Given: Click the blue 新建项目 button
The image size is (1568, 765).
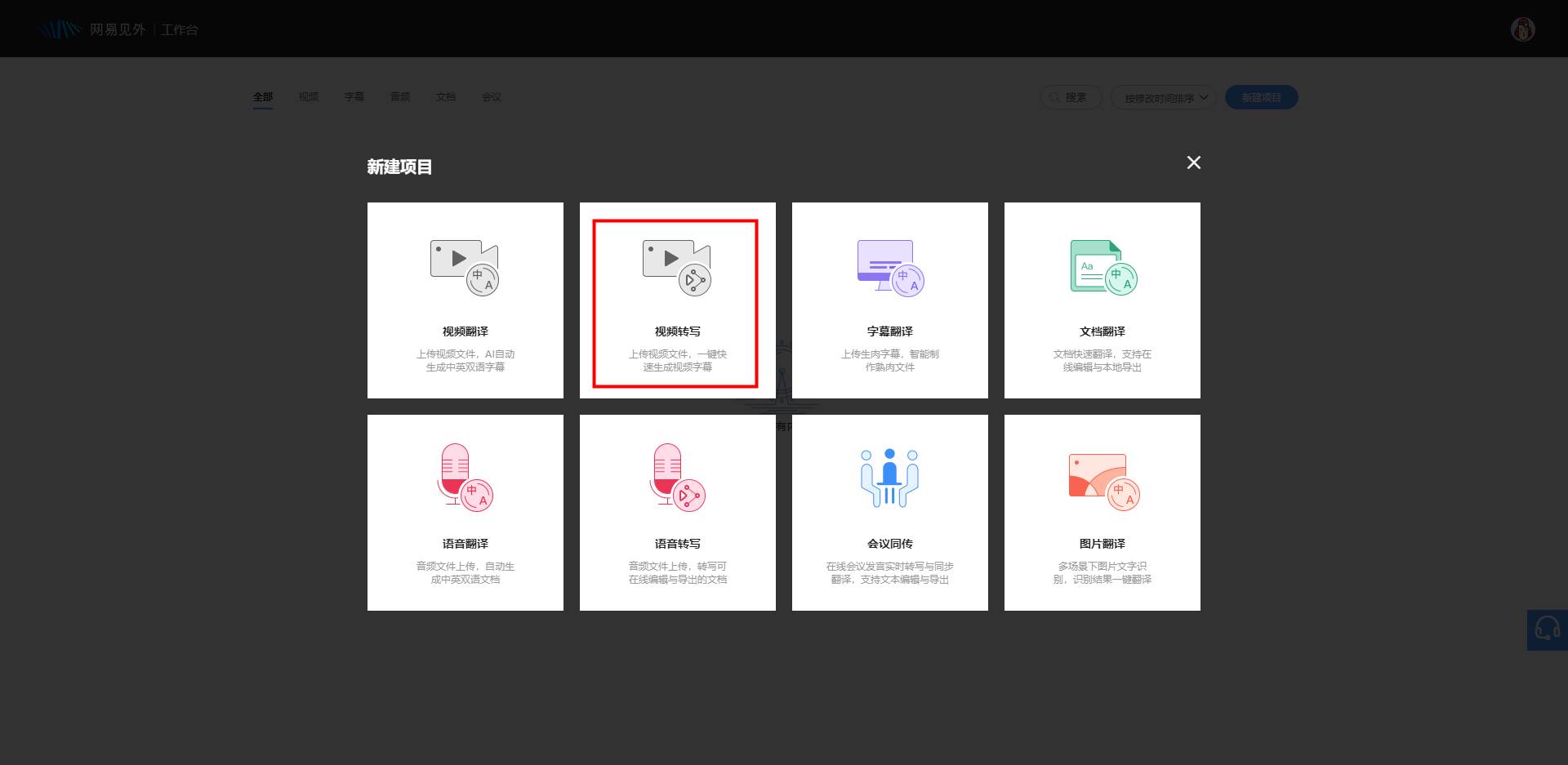Looking at the screenshot, I should coord(1261,97).
